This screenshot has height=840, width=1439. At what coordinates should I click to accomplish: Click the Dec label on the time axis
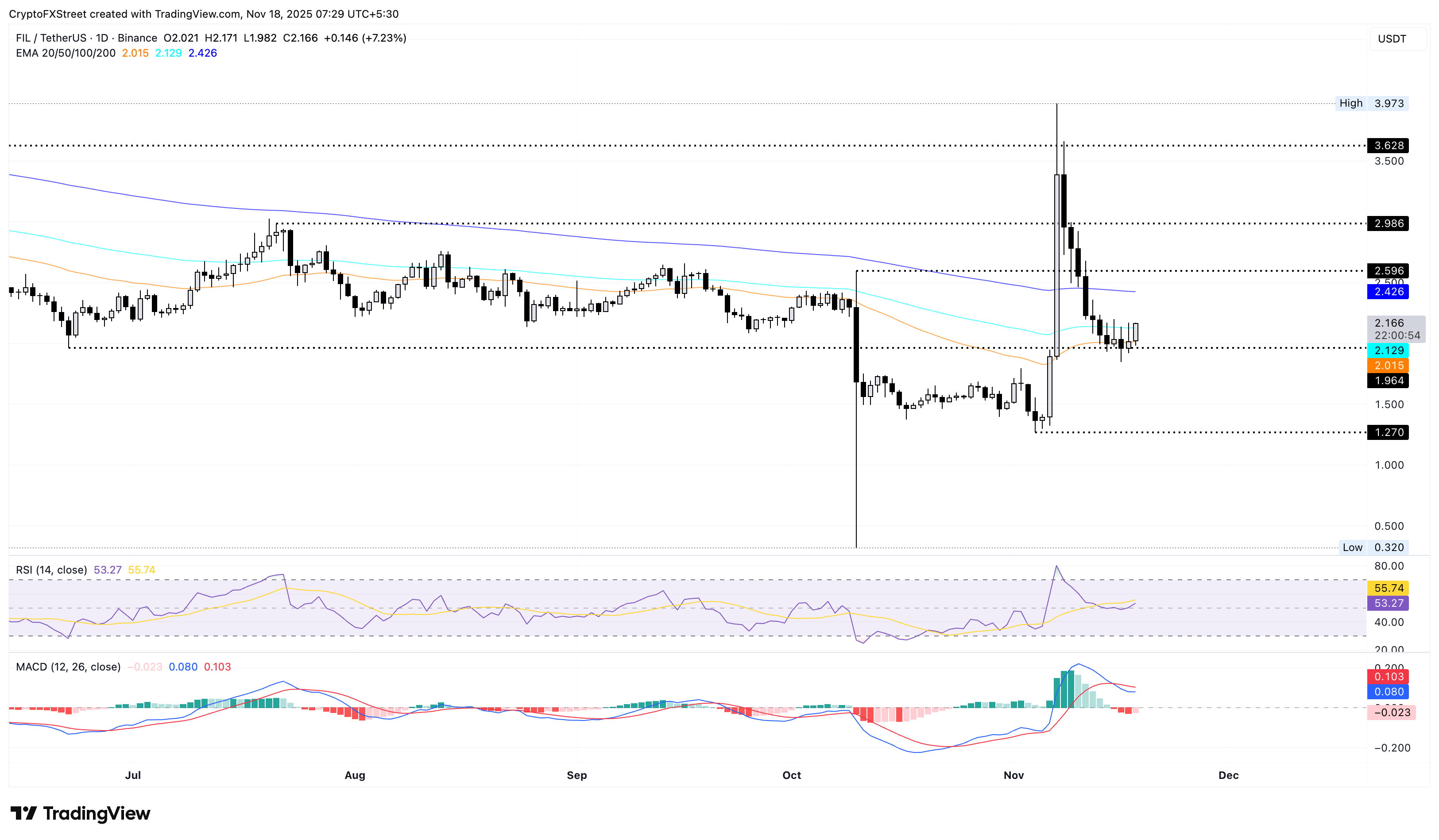1229,775
